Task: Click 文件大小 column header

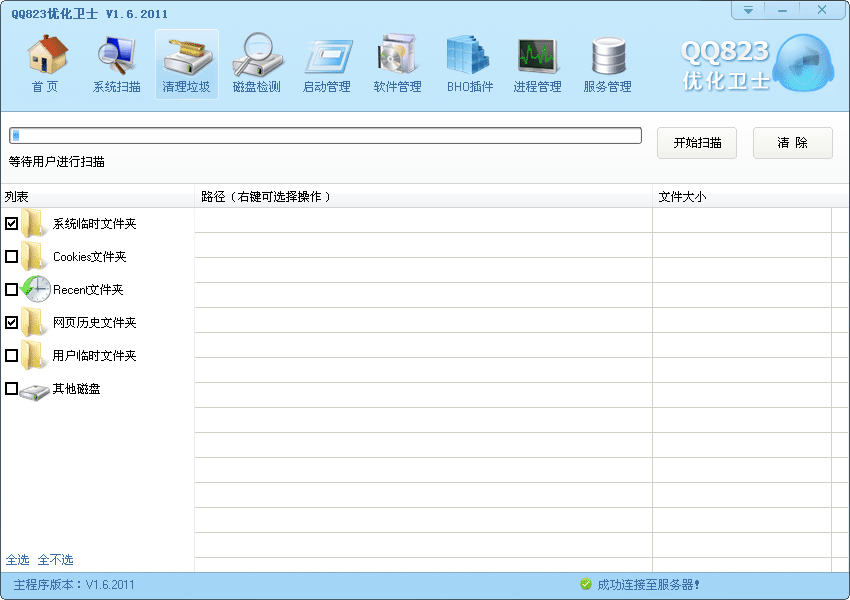Action: tap(750, 196)
